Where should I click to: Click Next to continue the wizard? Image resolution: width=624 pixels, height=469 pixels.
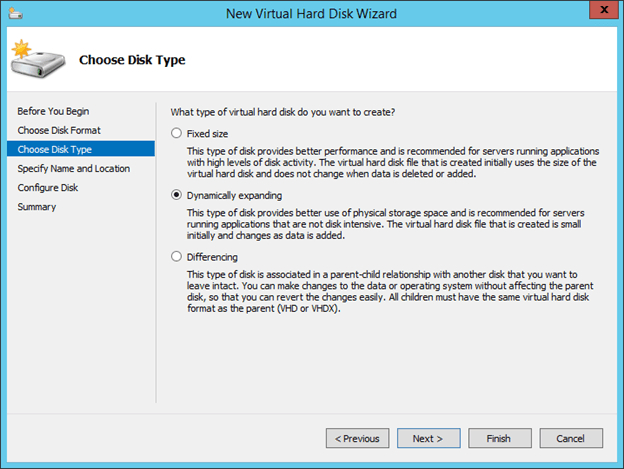pyautogui.click(x=428, y=438)
